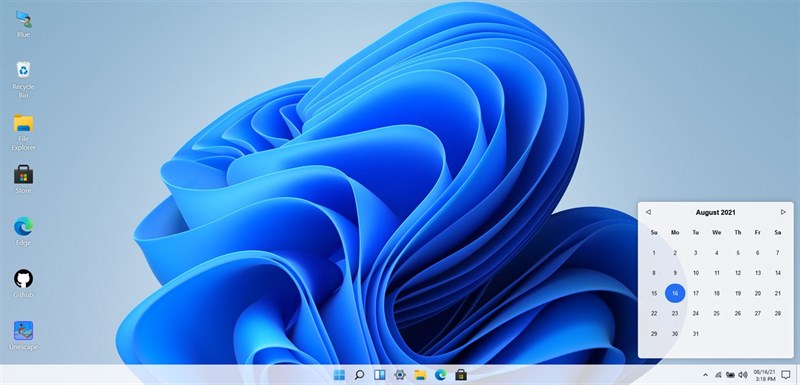800x385 pixels.
Task: Pick date 17 in the calendar
Action: point(695,293)
